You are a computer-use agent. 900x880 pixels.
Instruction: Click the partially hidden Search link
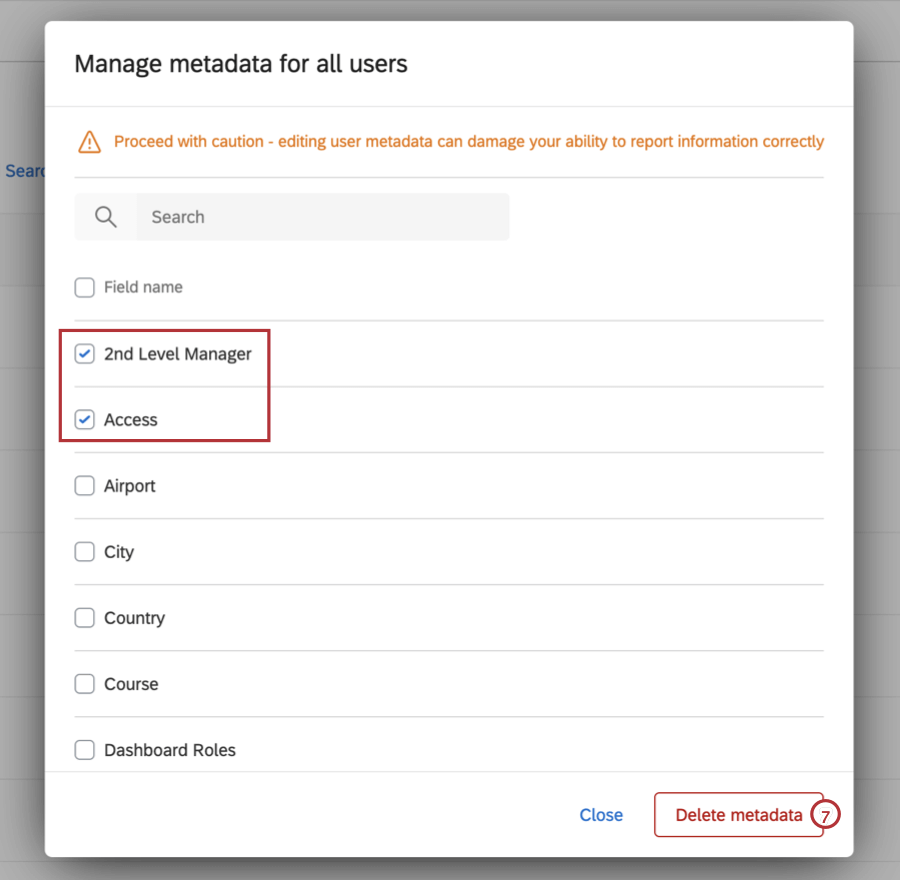[x=25, y=171]
